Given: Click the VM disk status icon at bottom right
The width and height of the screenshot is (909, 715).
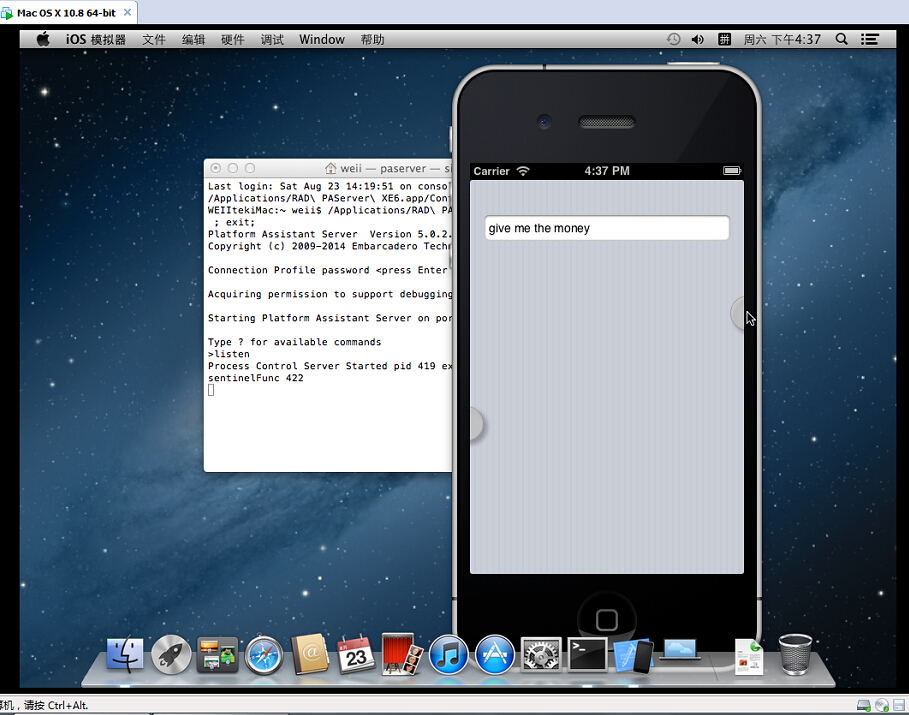Looking at the screenshot, I should [x=864, y=705].
